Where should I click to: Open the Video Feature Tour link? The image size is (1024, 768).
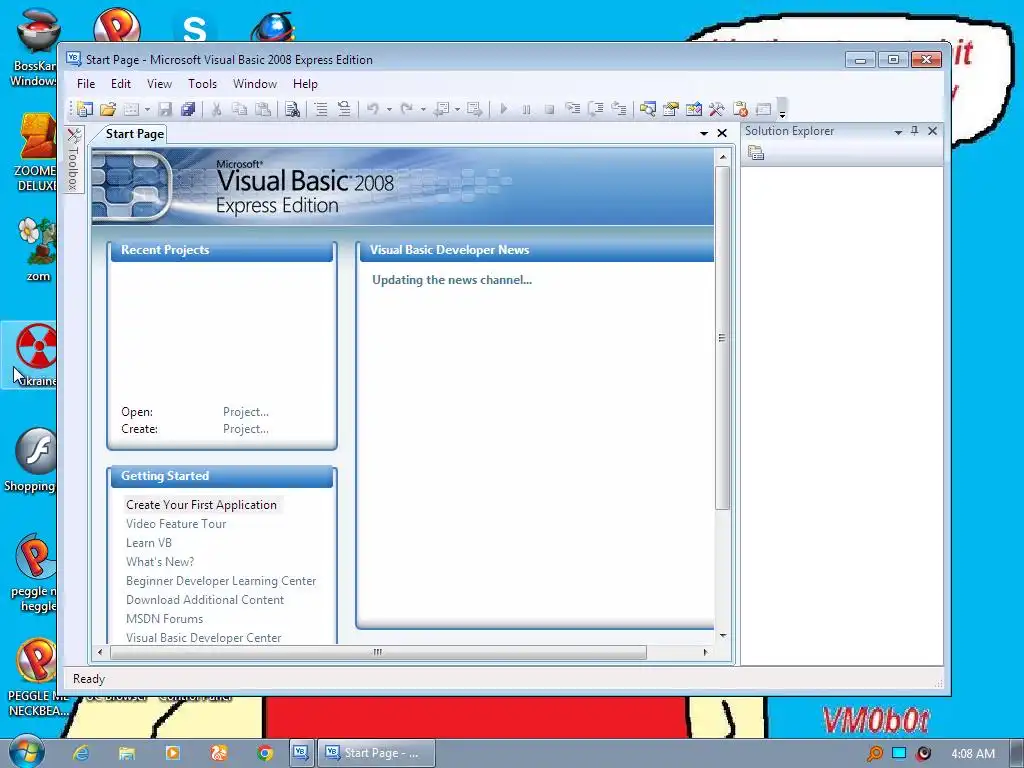[176, 524]
